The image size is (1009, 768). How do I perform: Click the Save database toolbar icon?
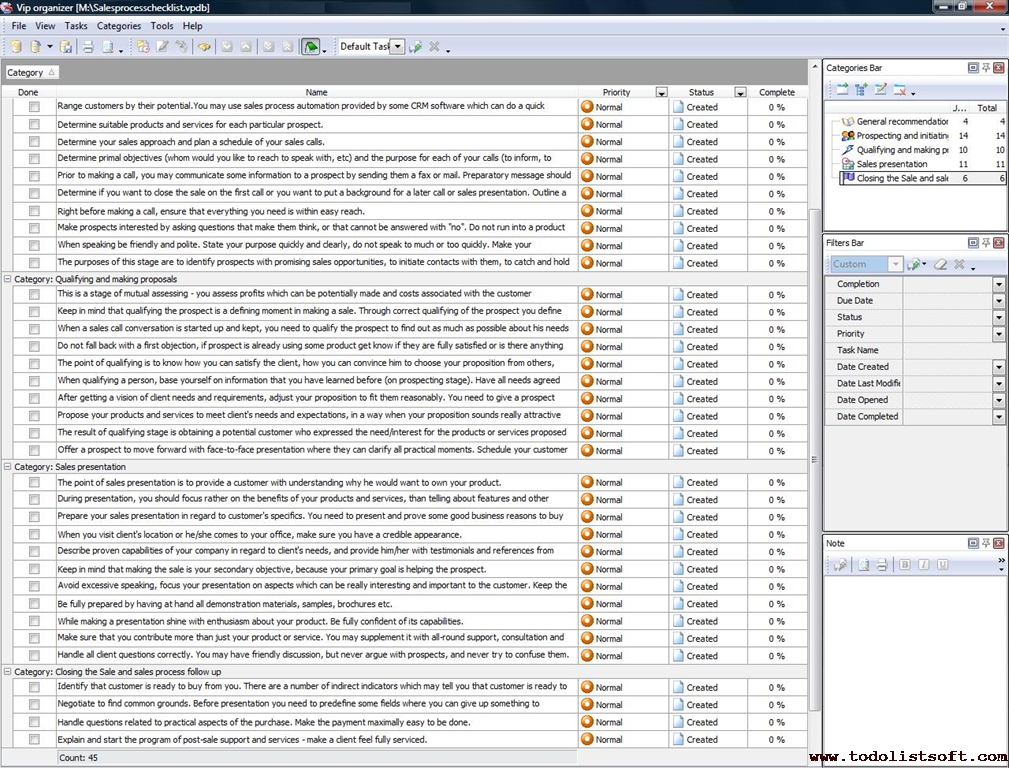click(66, 47)
